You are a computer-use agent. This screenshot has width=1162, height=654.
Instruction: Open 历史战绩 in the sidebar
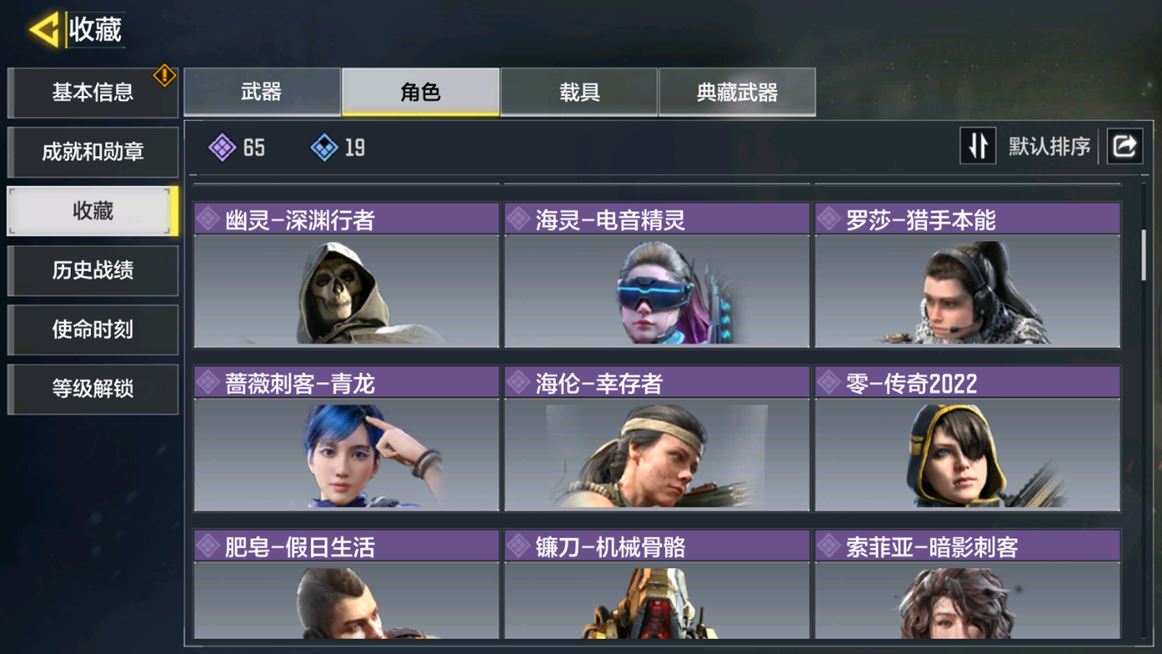pos(93,270)
